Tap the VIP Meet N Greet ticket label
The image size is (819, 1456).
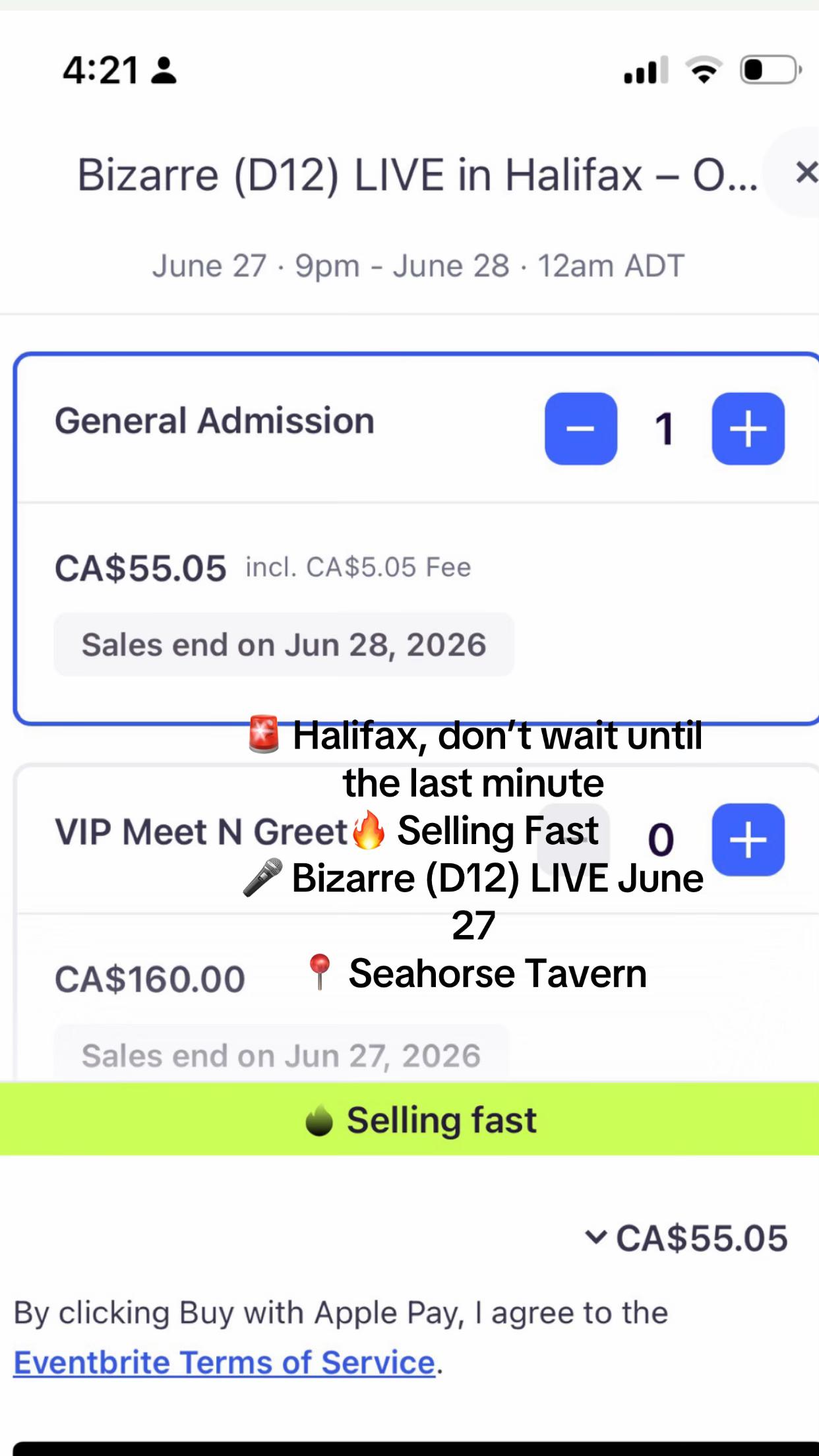tap(201, 832)
